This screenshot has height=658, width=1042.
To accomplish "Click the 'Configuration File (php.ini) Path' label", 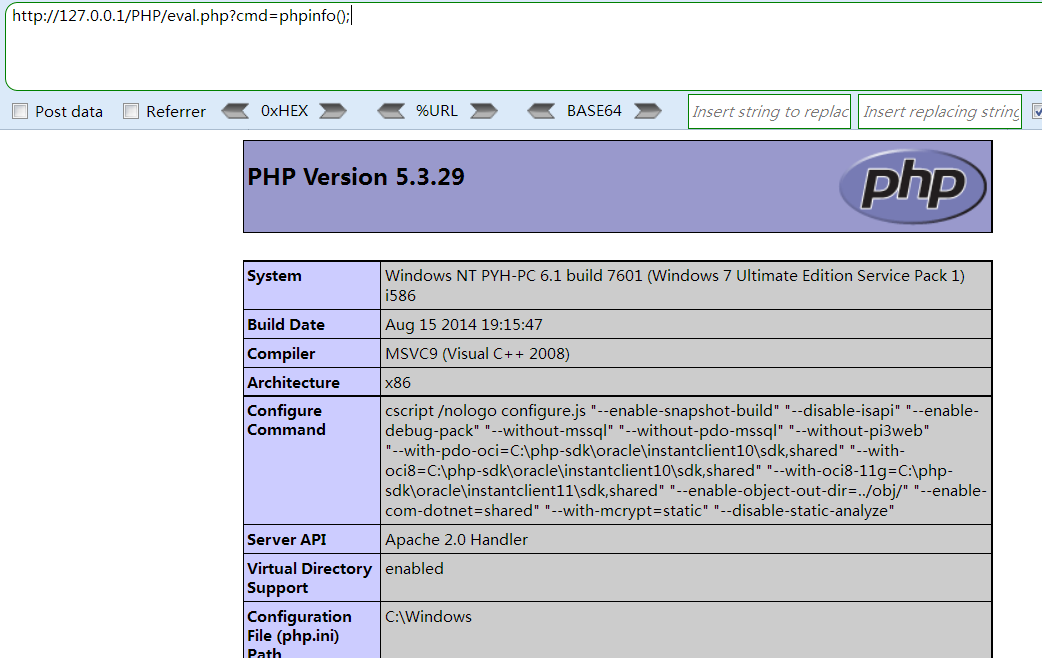I will 299,635.
